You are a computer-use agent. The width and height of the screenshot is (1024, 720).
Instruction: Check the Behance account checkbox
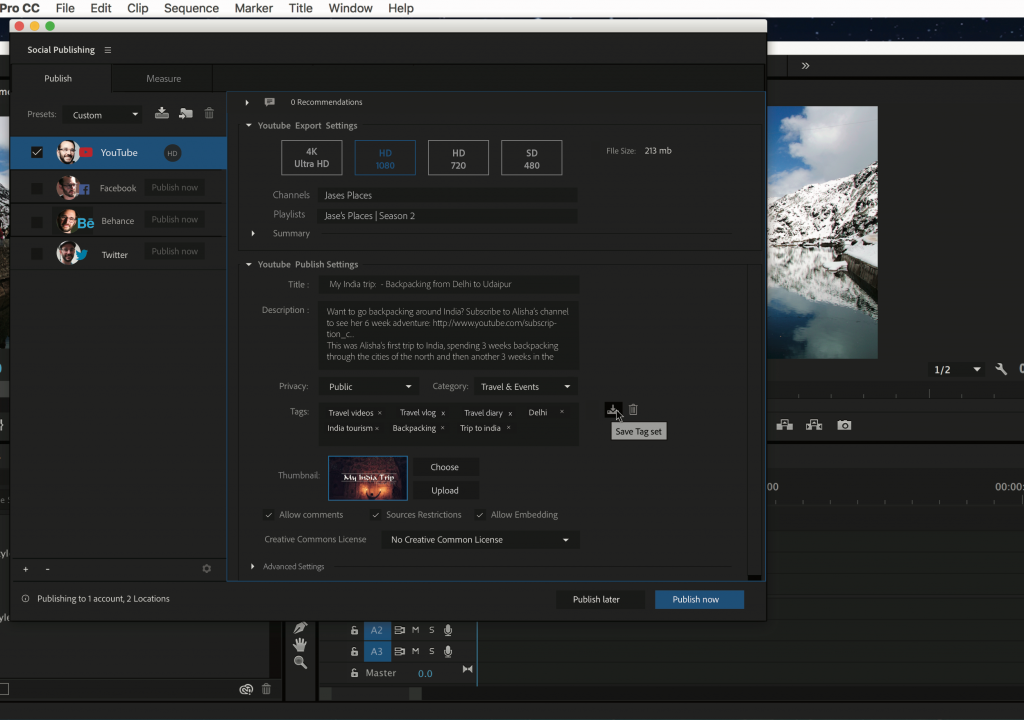[x=37, y=221]
